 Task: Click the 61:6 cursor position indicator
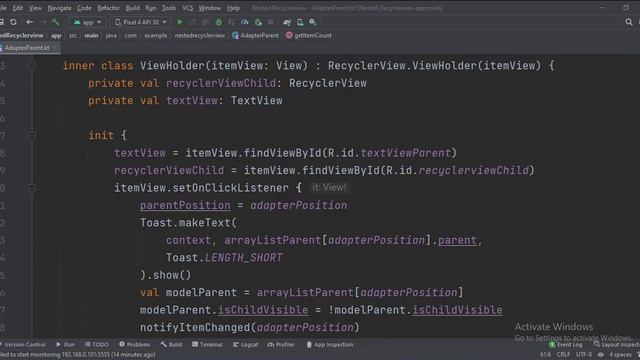click(x=545, y=355)
